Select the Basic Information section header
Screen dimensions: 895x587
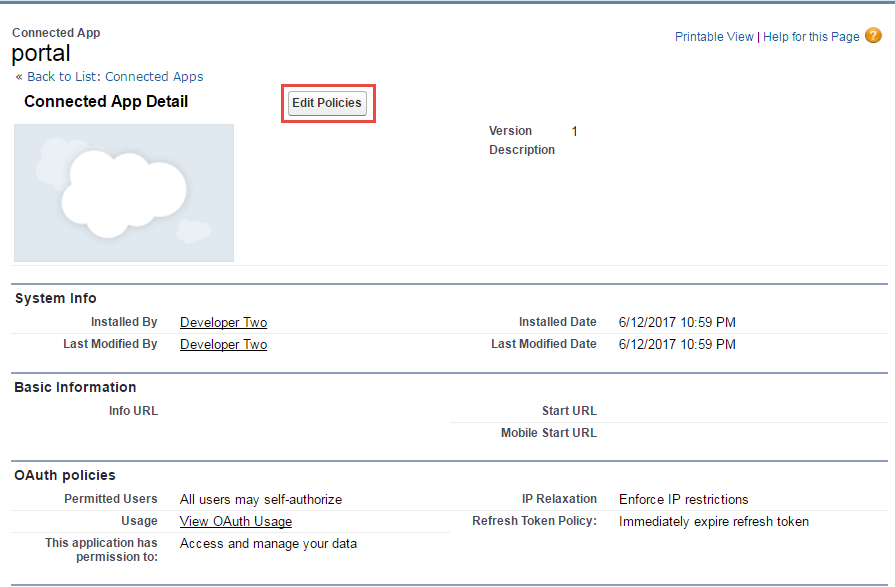pos(75,387)
